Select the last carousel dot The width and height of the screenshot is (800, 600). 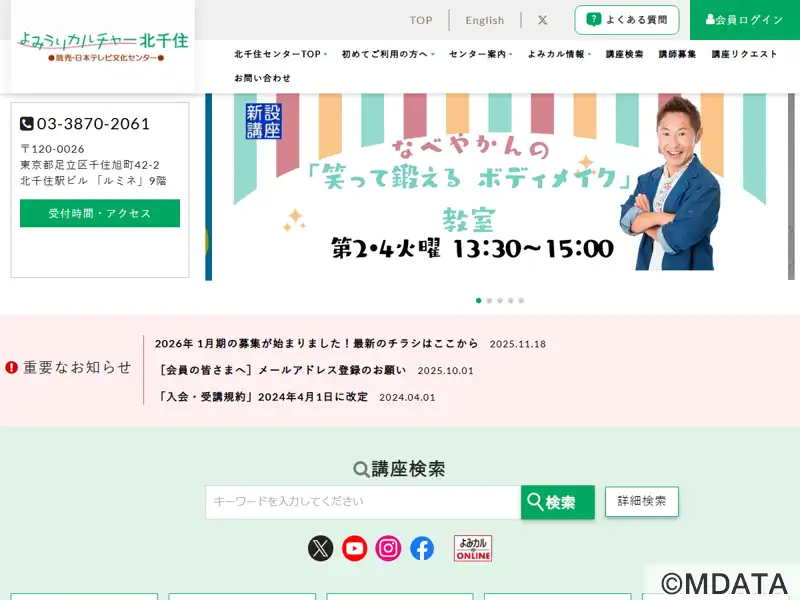point(521,301)
